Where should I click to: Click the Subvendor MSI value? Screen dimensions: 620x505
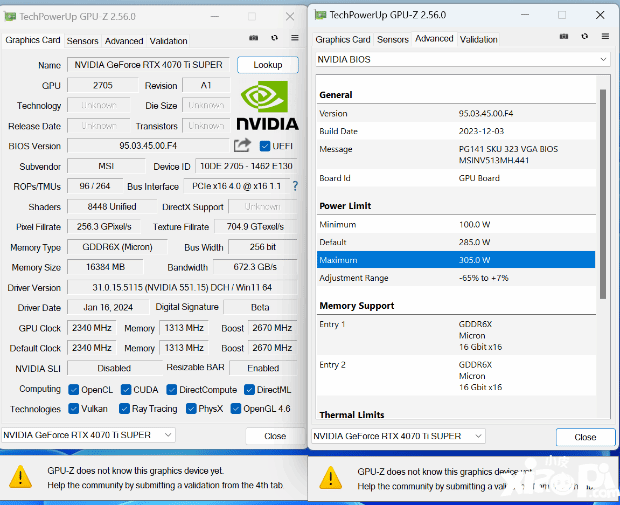(x=106, y=166)
